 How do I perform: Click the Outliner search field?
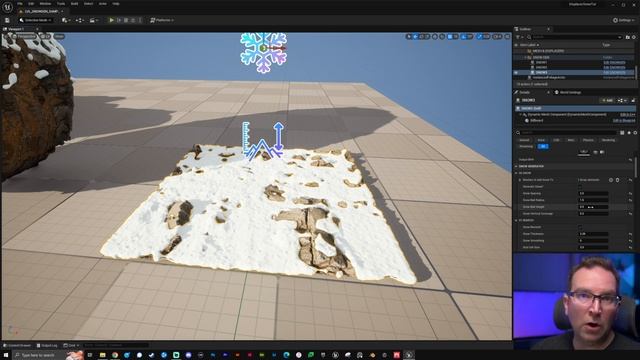(576, 37)
